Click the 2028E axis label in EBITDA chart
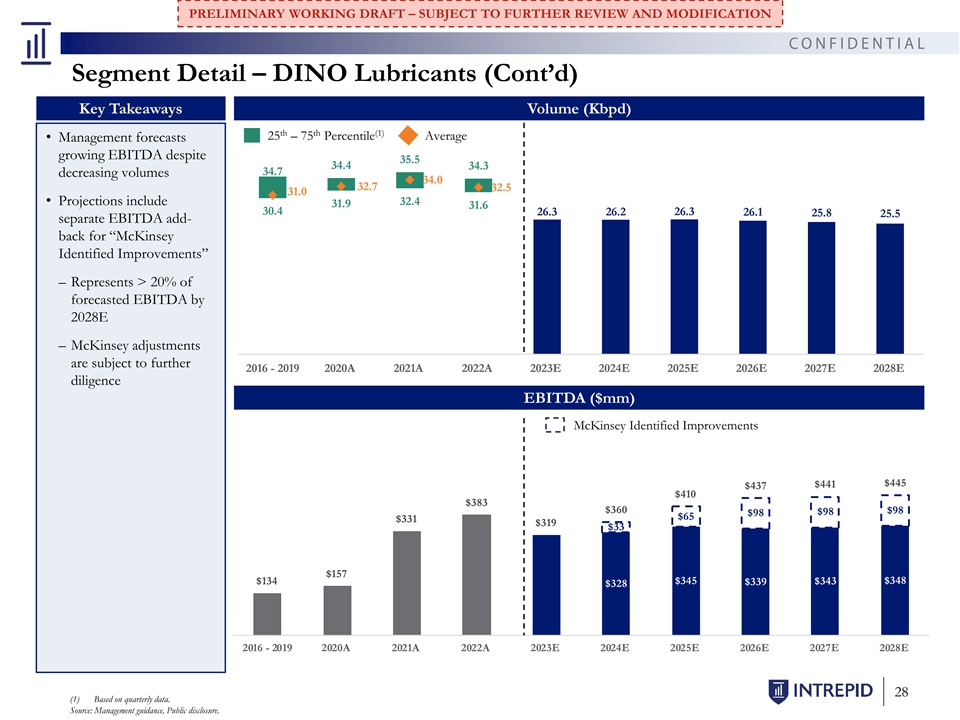 point(894,648)
